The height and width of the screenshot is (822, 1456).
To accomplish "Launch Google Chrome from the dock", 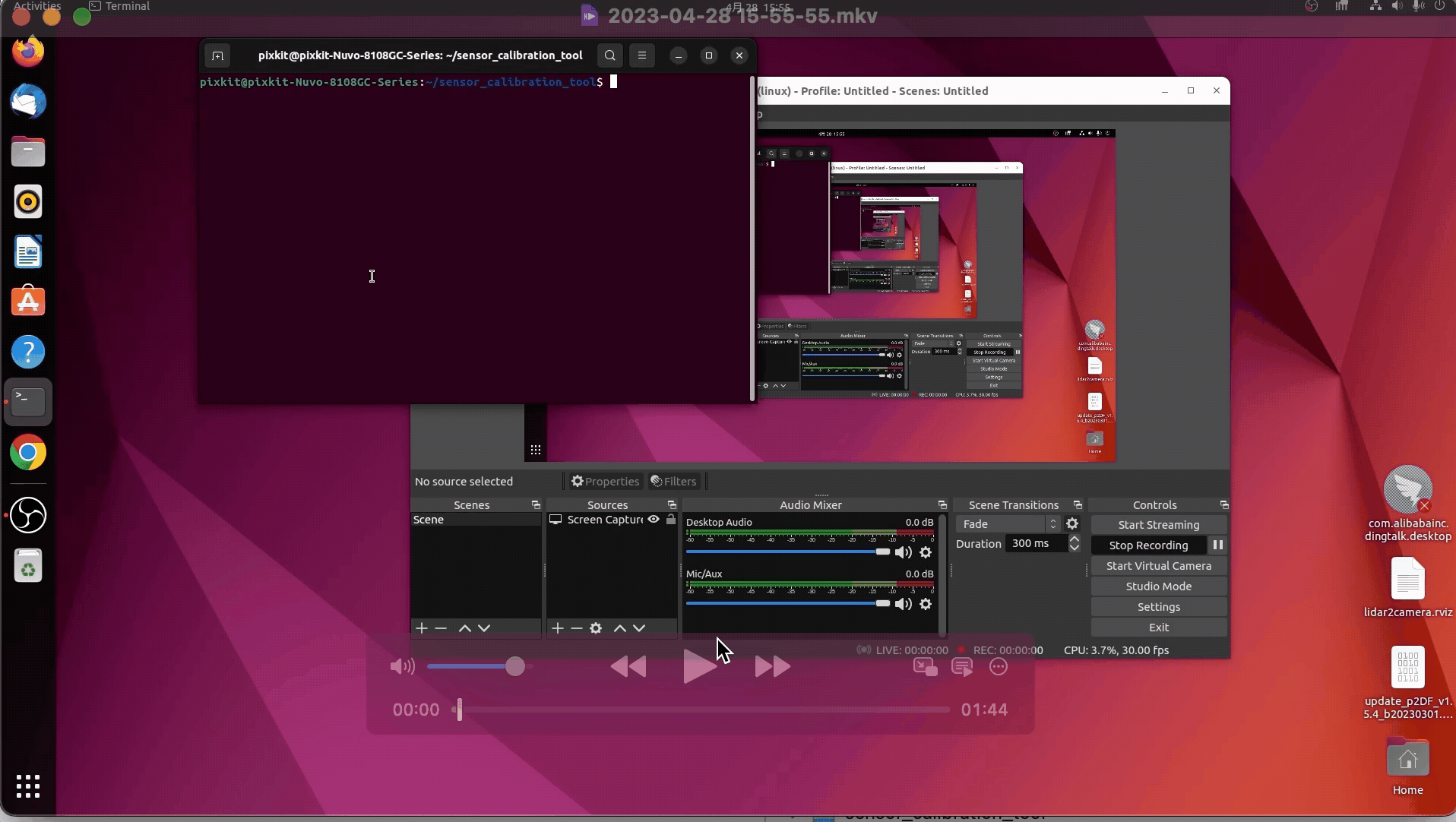I will point(28,454).
